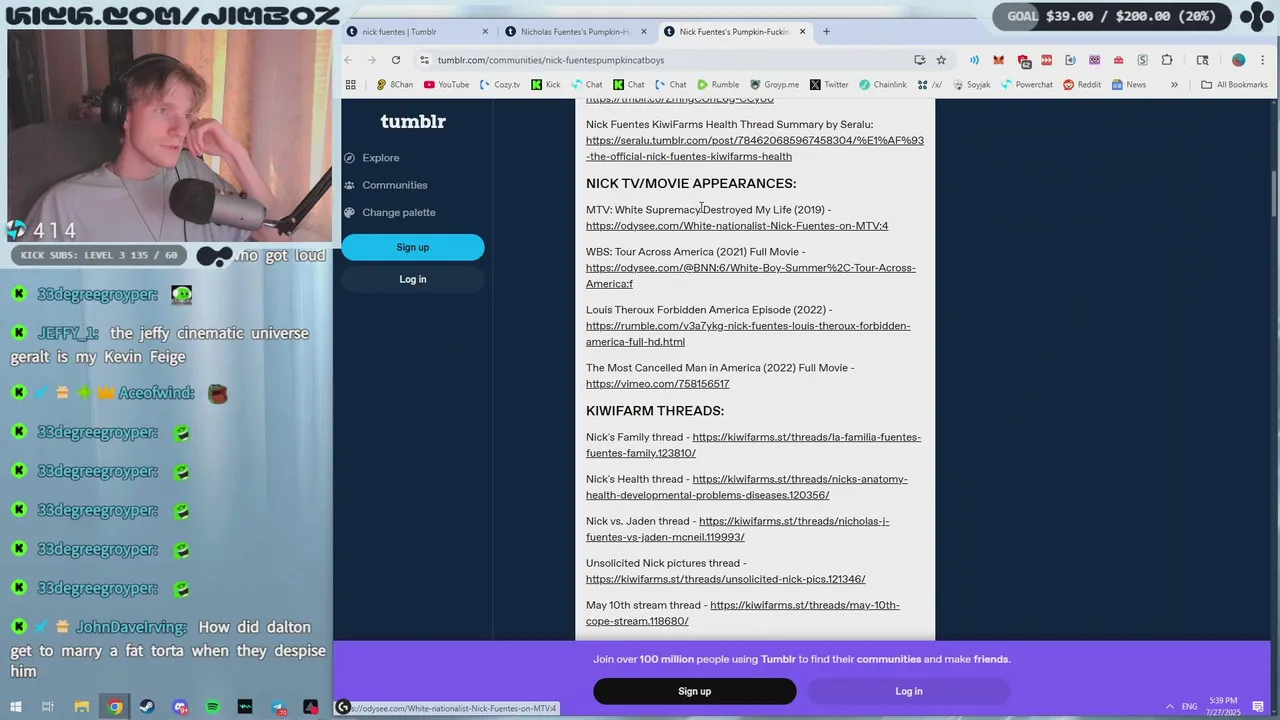Click Log in in the purple bottom banner
This screenshot has height=720, width=1280.
(x=909, y=691)
